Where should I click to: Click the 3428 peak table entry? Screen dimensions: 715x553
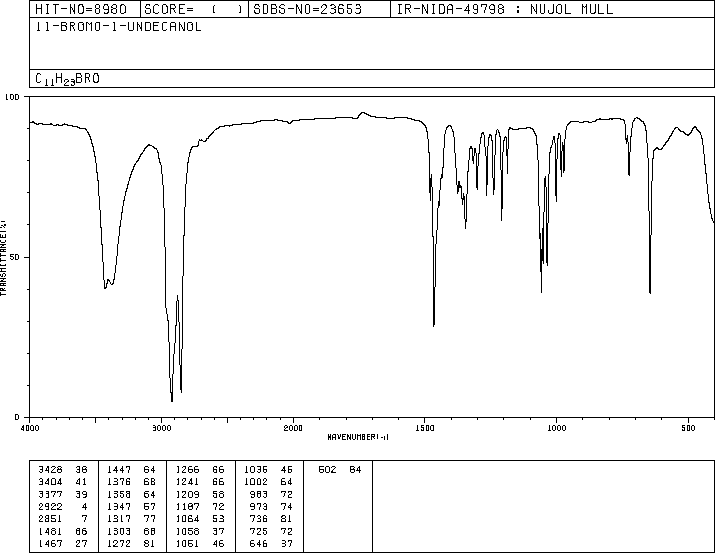click(x=63, y=470)
